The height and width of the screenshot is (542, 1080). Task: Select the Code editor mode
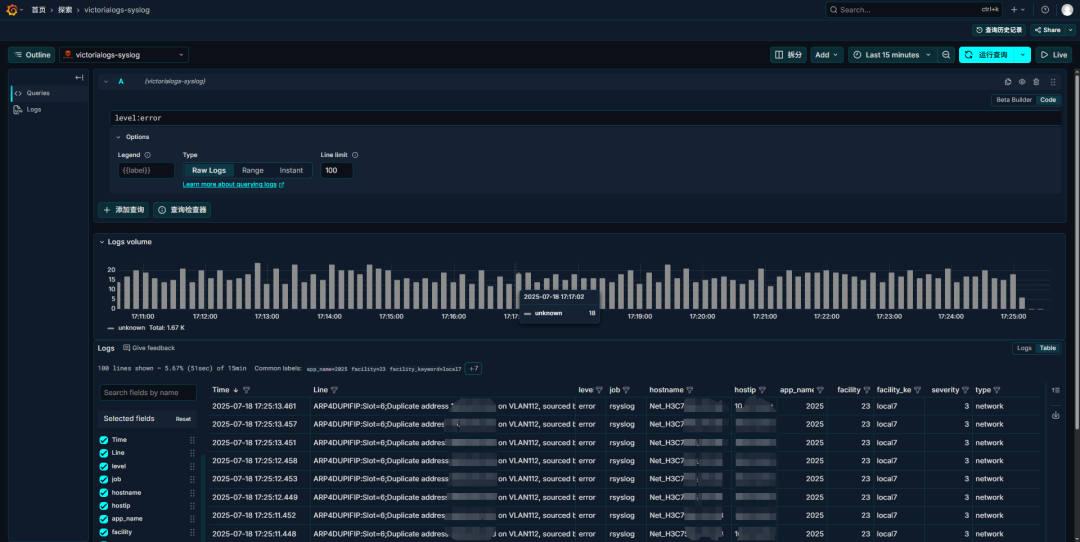1048,100
